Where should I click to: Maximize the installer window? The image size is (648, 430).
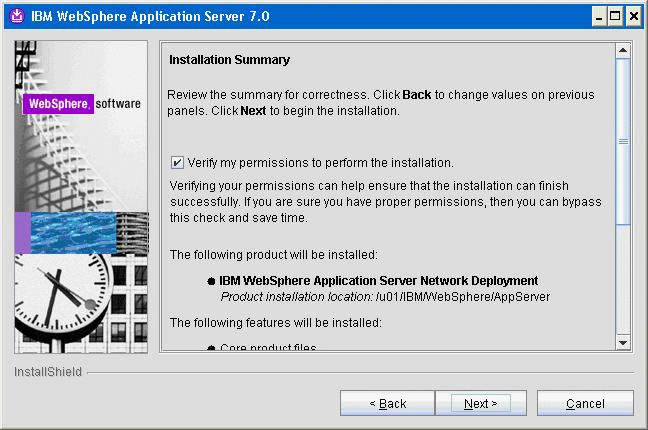[616, 17]
